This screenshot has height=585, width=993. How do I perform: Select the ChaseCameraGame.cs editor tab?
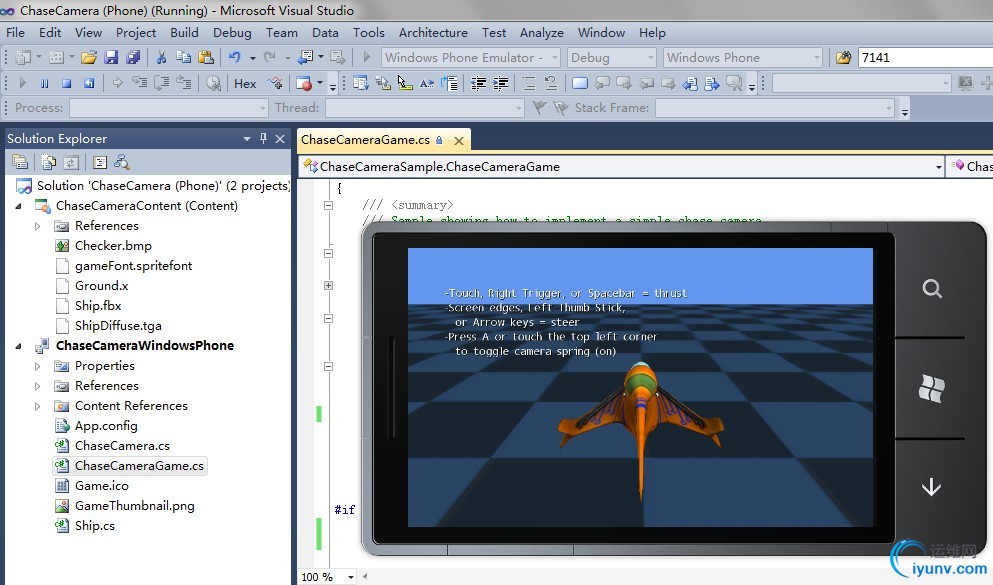[x=365, y=141]
